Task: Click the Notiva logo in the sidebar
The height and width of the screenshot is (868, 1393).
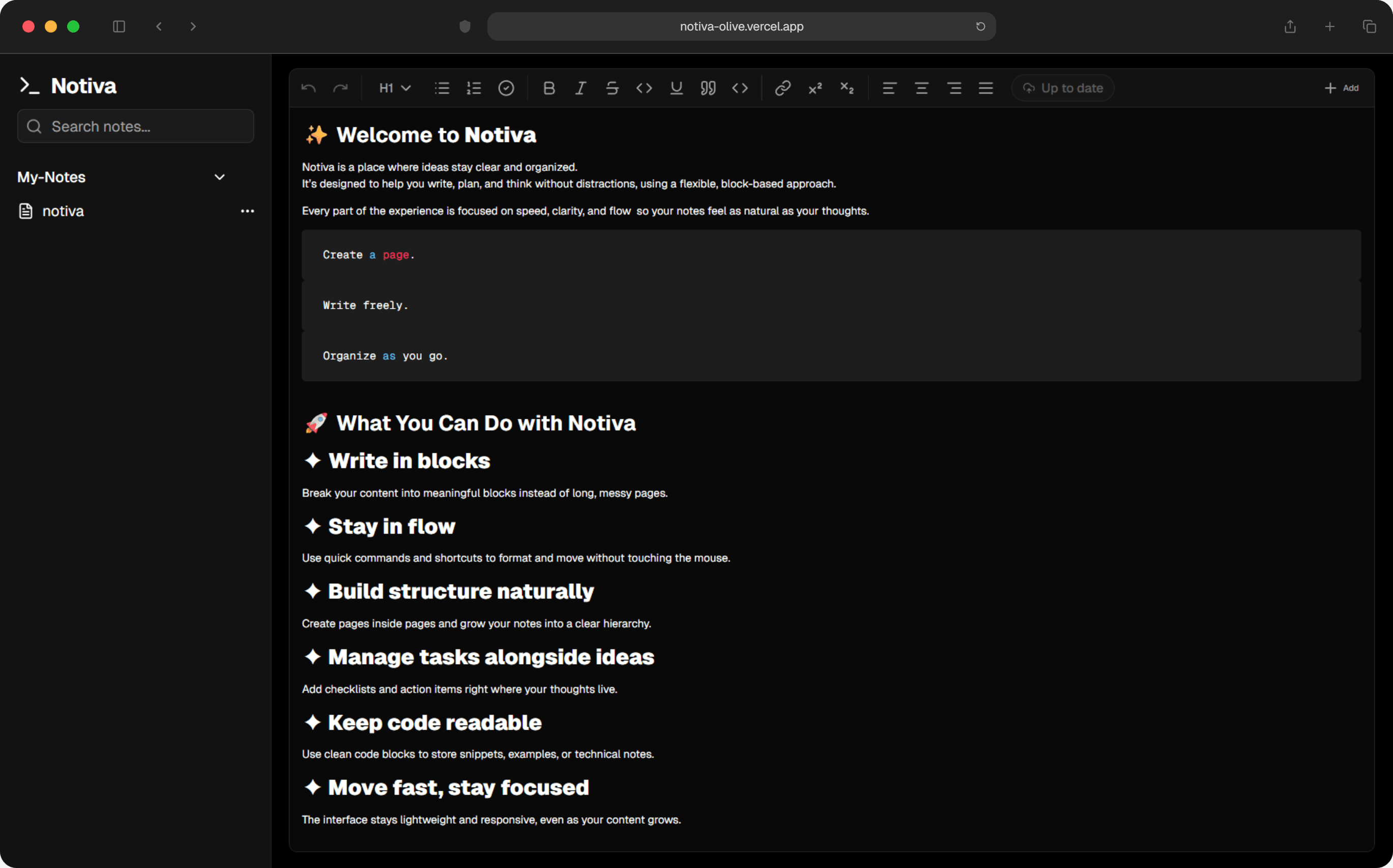Action: 68,86
